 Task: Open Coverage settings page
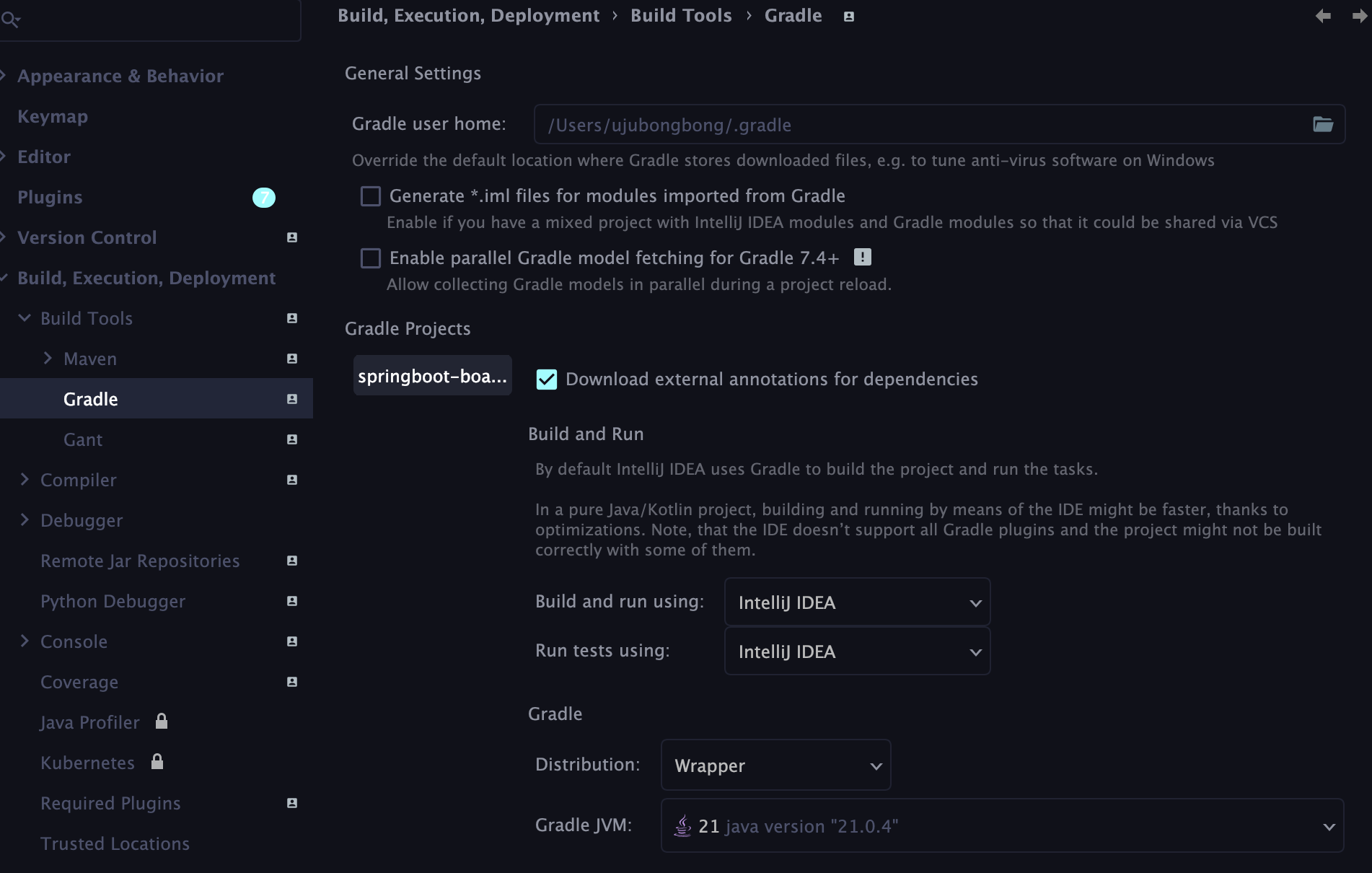[x=79, y=682]
